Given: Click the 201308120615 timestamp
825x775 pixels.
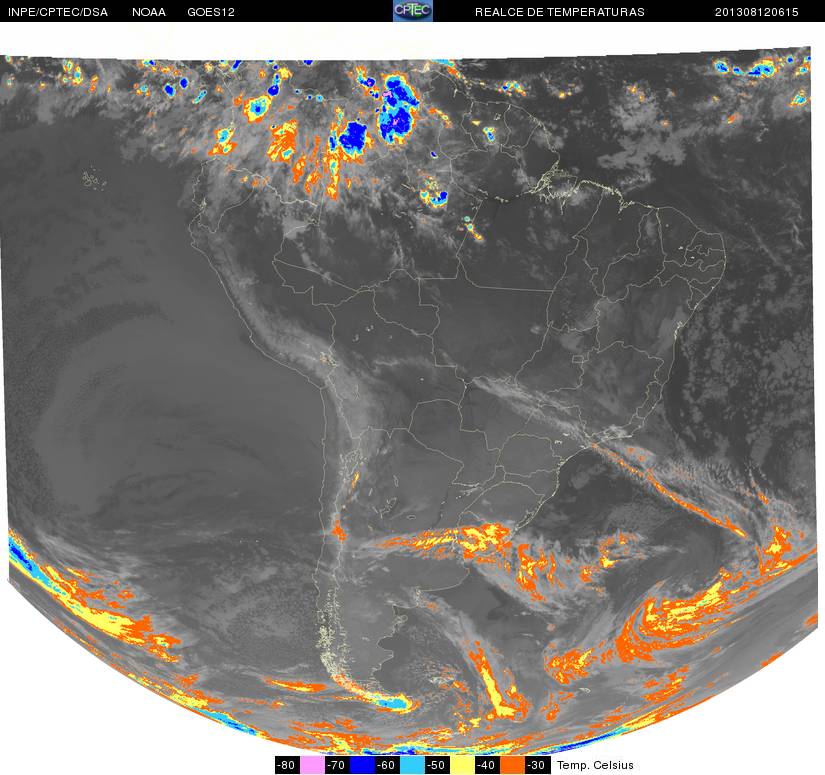Looking at the screenshot, I should click(x=757, y=12).
